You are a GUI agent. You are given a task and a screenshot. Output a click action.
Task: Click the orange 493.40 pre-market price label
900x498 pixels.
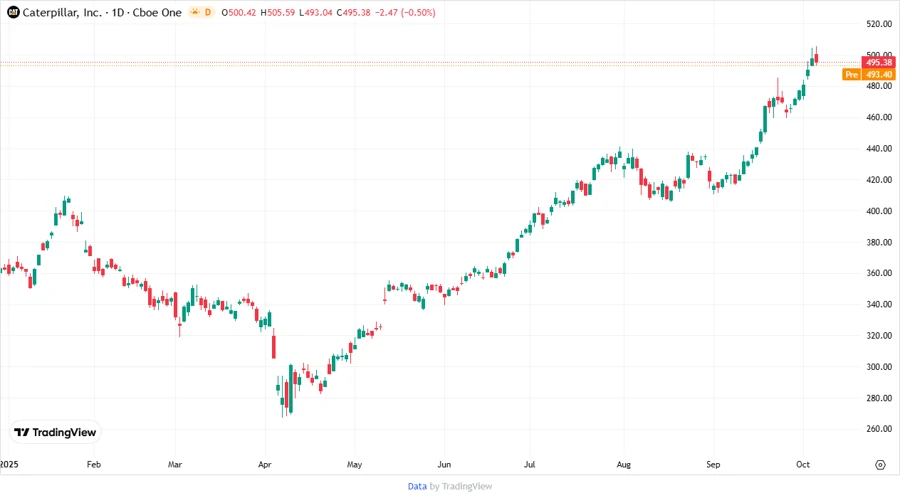tap(880, 74)
